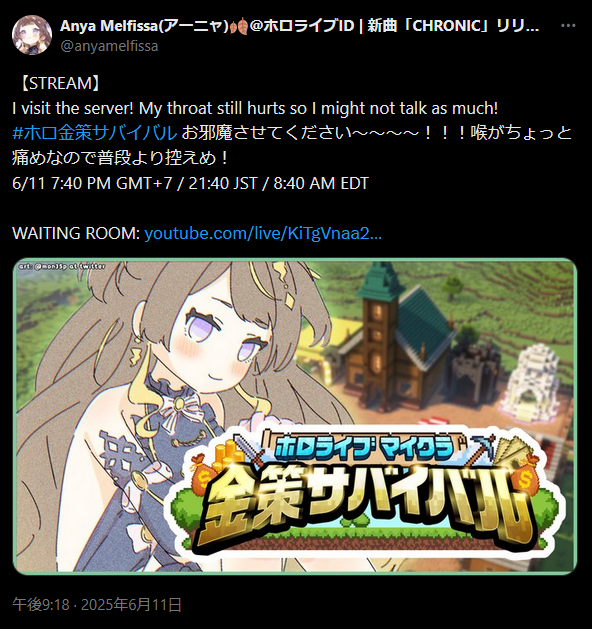Click the 午後9:18 post timestamp
Viewport: 592px width, 629px height.
[41, 604]
